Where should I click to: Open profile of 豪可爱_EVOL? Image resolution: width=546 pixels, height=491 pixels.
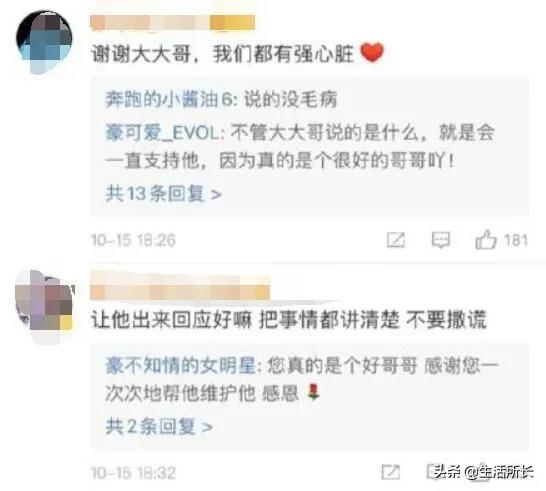pyautogui.click(x=163, y=133)
